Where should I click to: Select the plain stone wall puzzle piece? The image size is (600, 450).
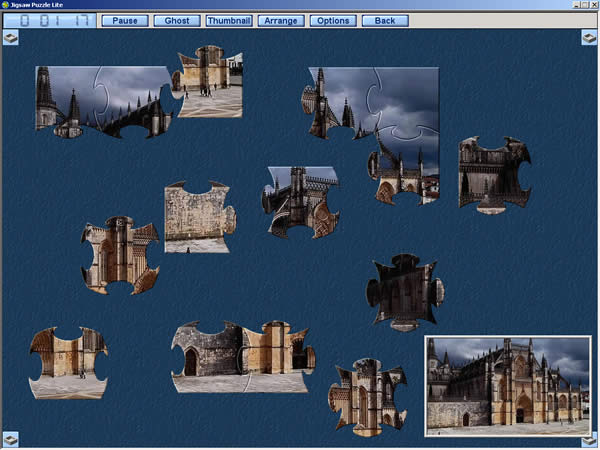200,217
